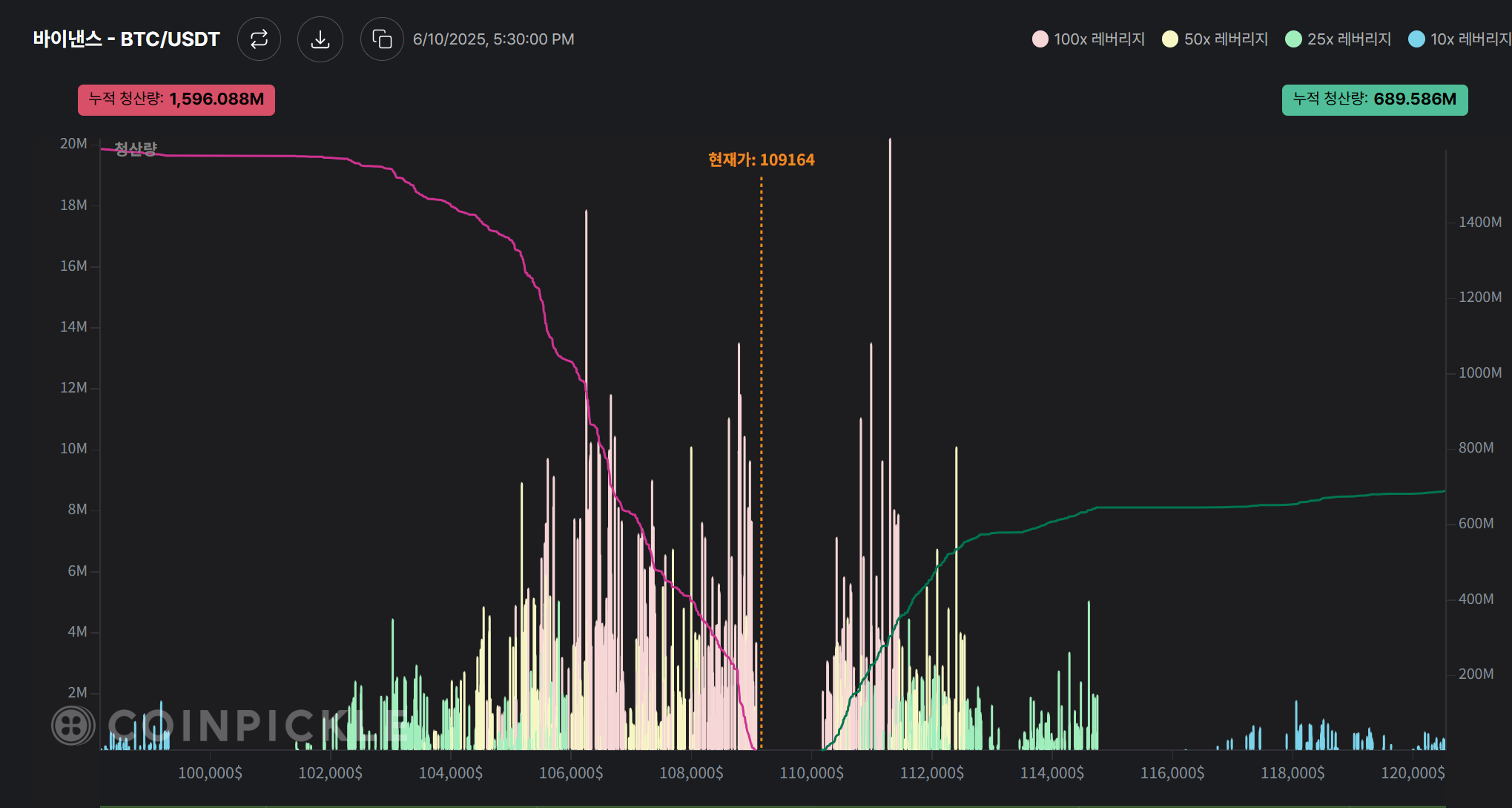The height and width of the screenshot is (808, 1512).
Task: Click the 1200M right axis label
Action: pos(1480,297)
